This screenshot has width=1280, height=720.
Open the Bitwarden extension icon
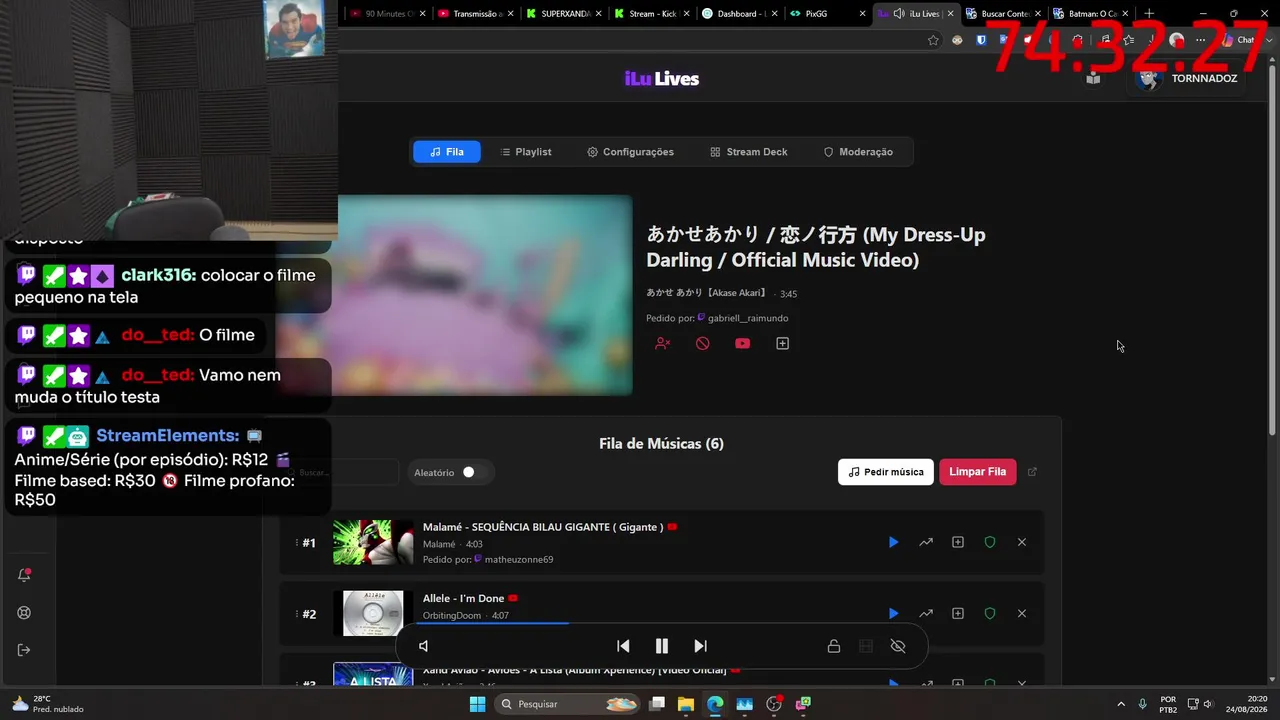(980, 40)
